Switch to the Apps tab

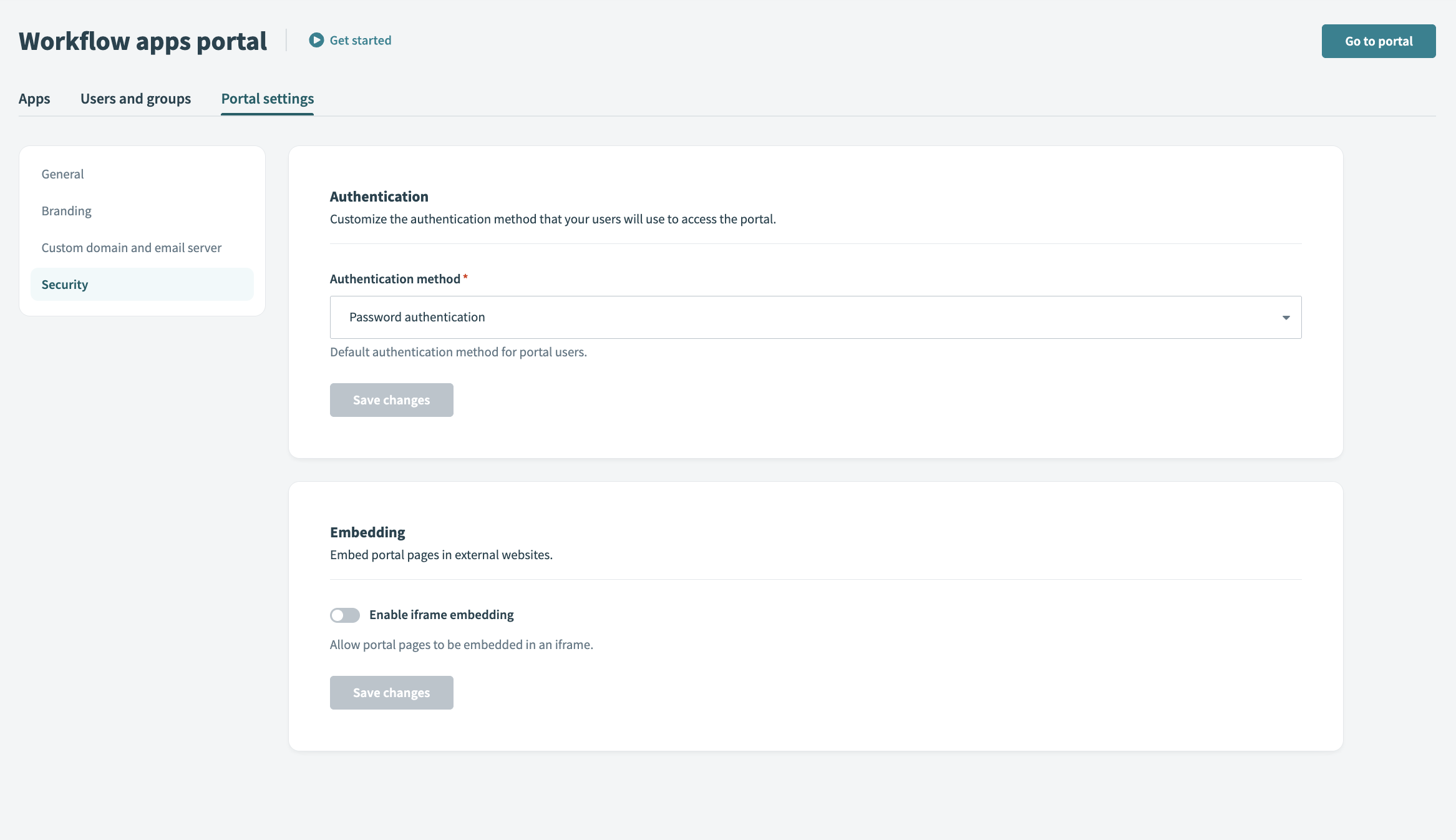pos(34,99)
